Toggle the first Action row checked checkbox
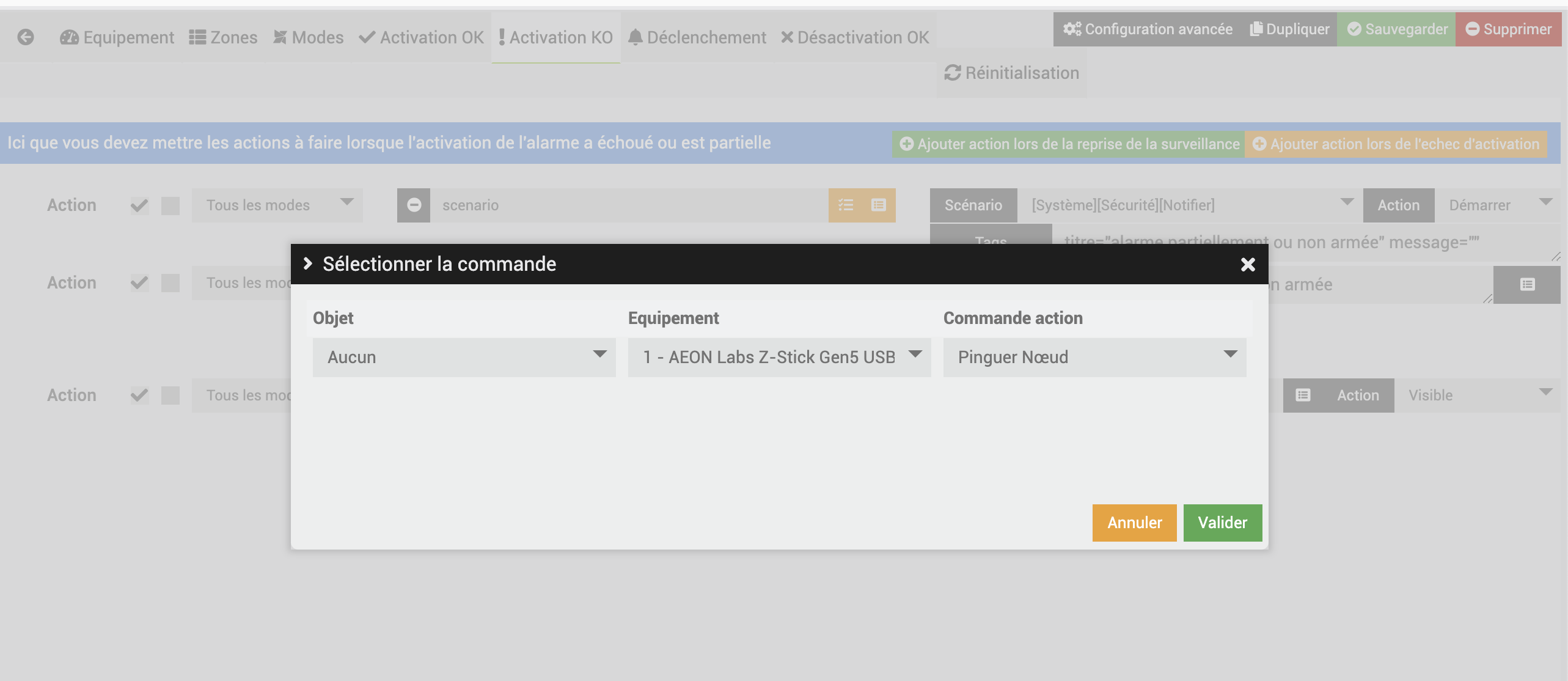1568x681 pixels. click(140, 205)
